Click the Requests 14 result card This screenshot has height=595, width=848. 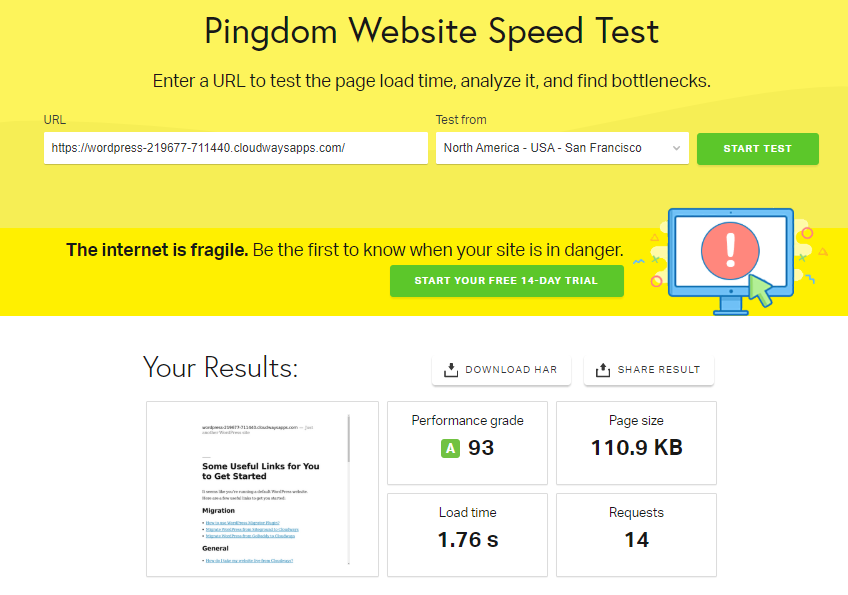pos(636,535)
